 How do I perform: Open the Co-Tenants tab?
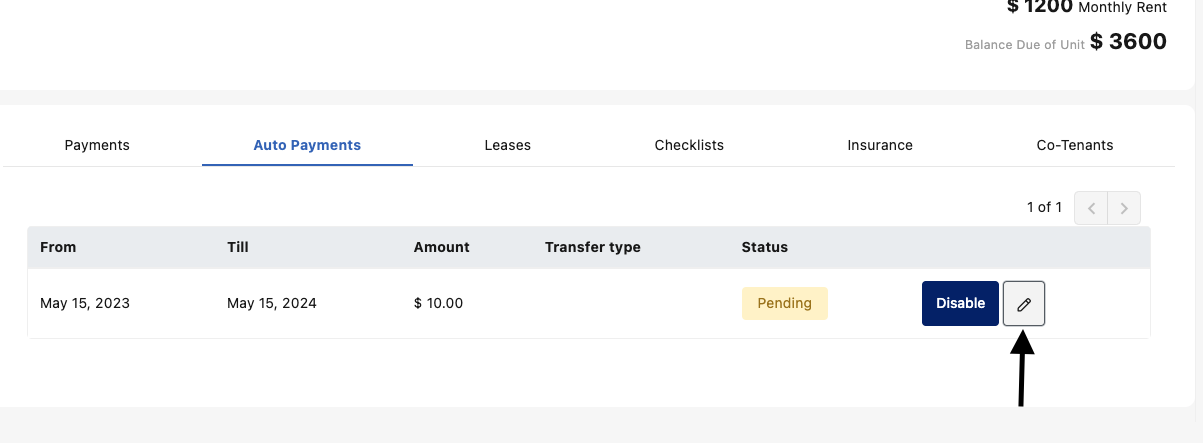1075,145
